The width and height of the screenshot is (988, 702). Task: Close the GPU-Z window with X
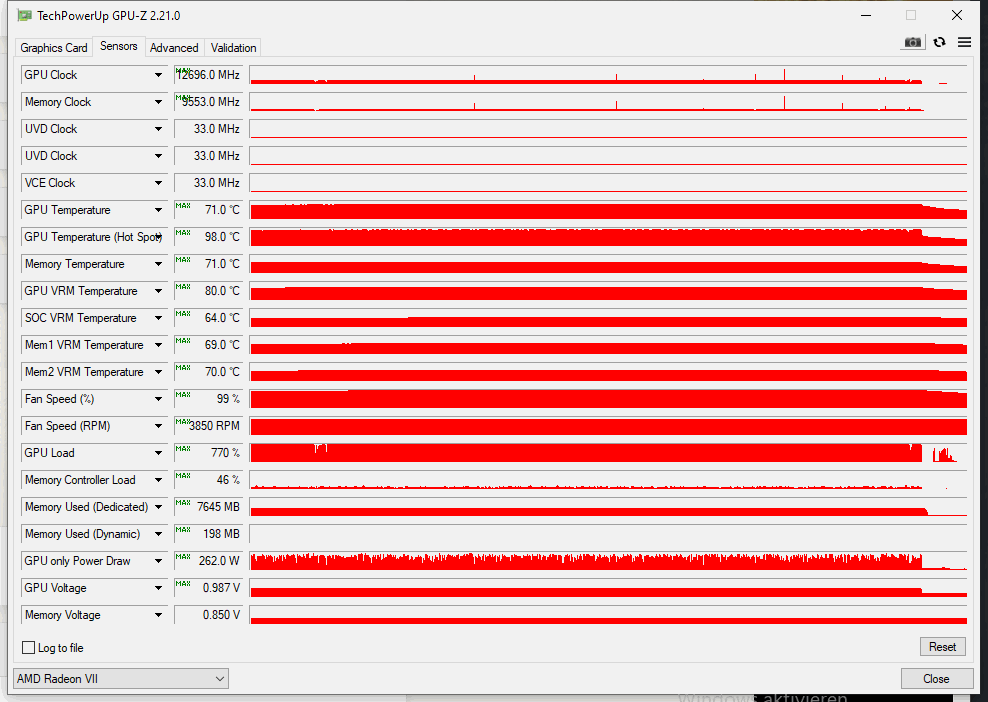tap(956, 15)
